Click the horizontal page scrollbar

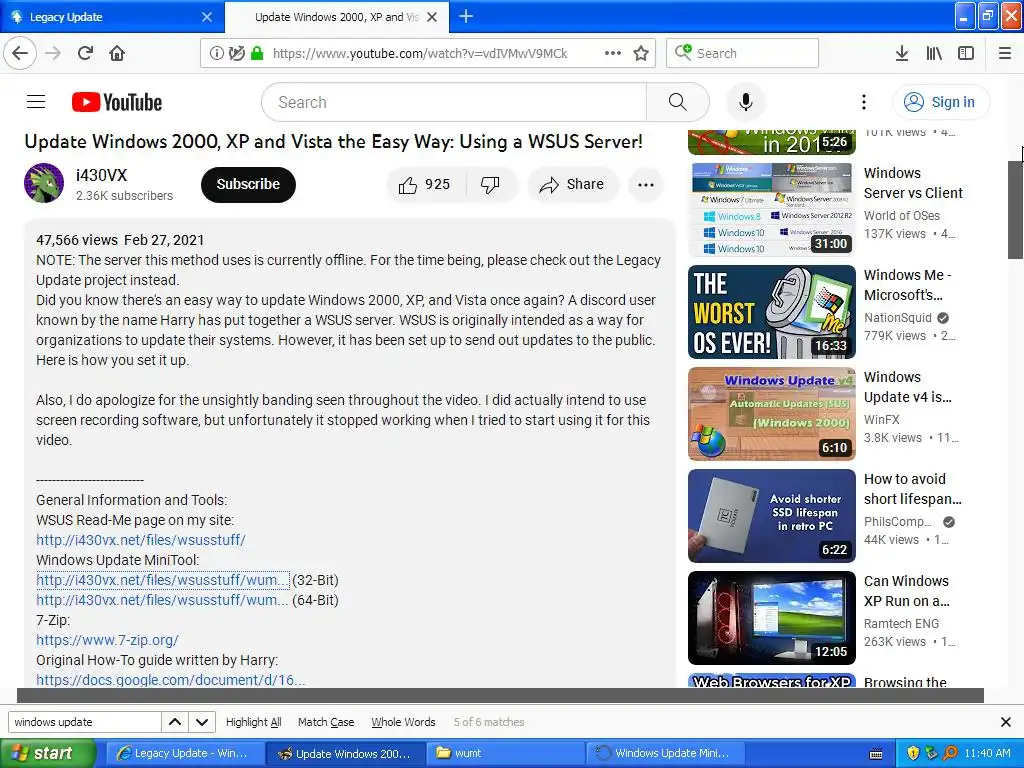(x=500, y=695)
